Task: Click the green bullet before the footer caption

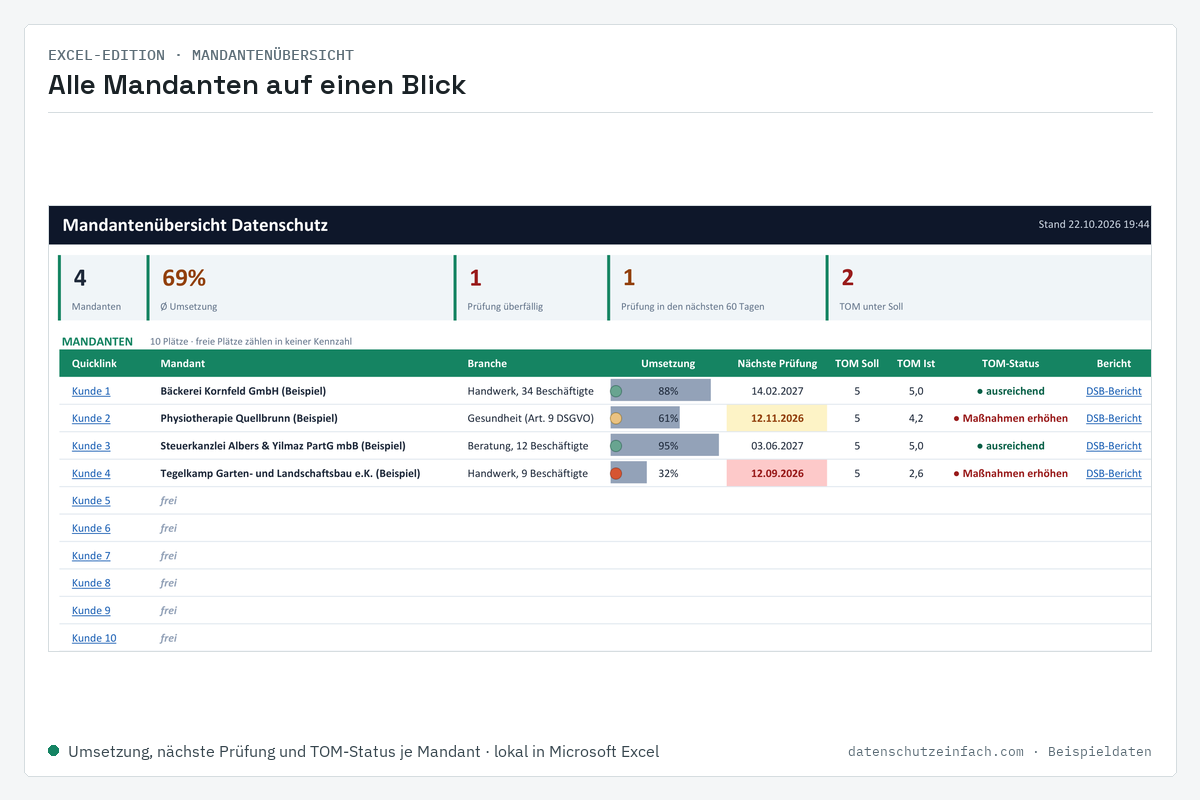Action: click(x=54, y=750)
